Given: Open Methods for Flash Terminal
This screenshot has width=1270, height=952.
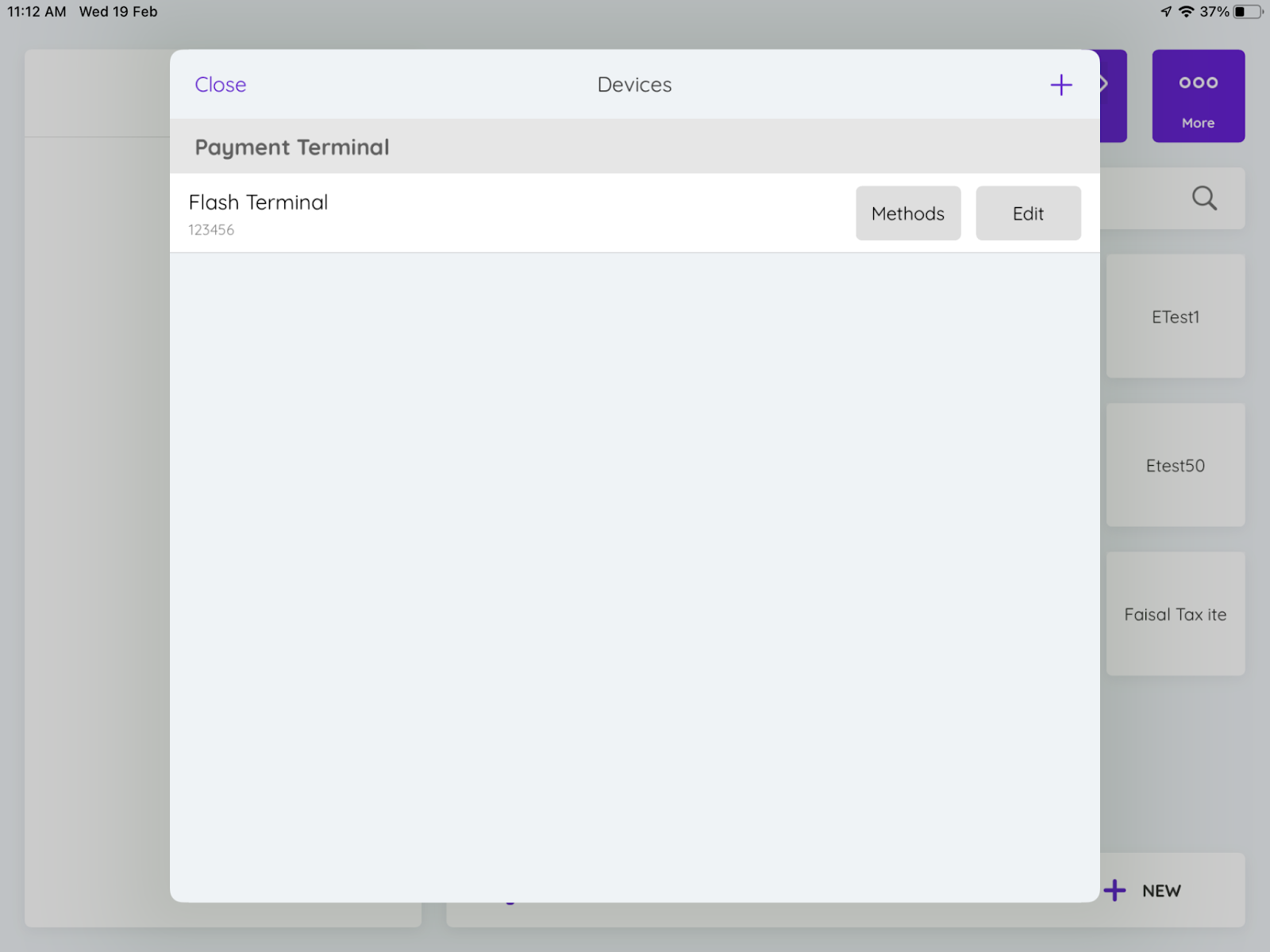Looking at the screenshot, I should click(908, 213).
